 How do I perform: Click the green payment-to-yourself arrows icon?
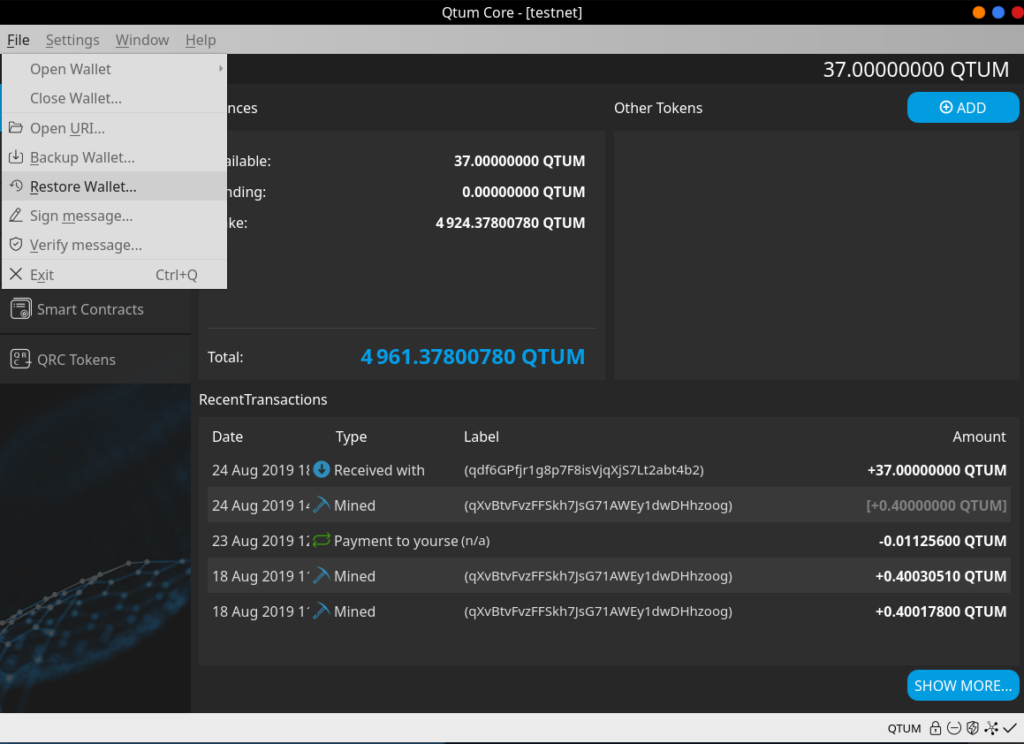pyautogui.click(x=321, y=540)
